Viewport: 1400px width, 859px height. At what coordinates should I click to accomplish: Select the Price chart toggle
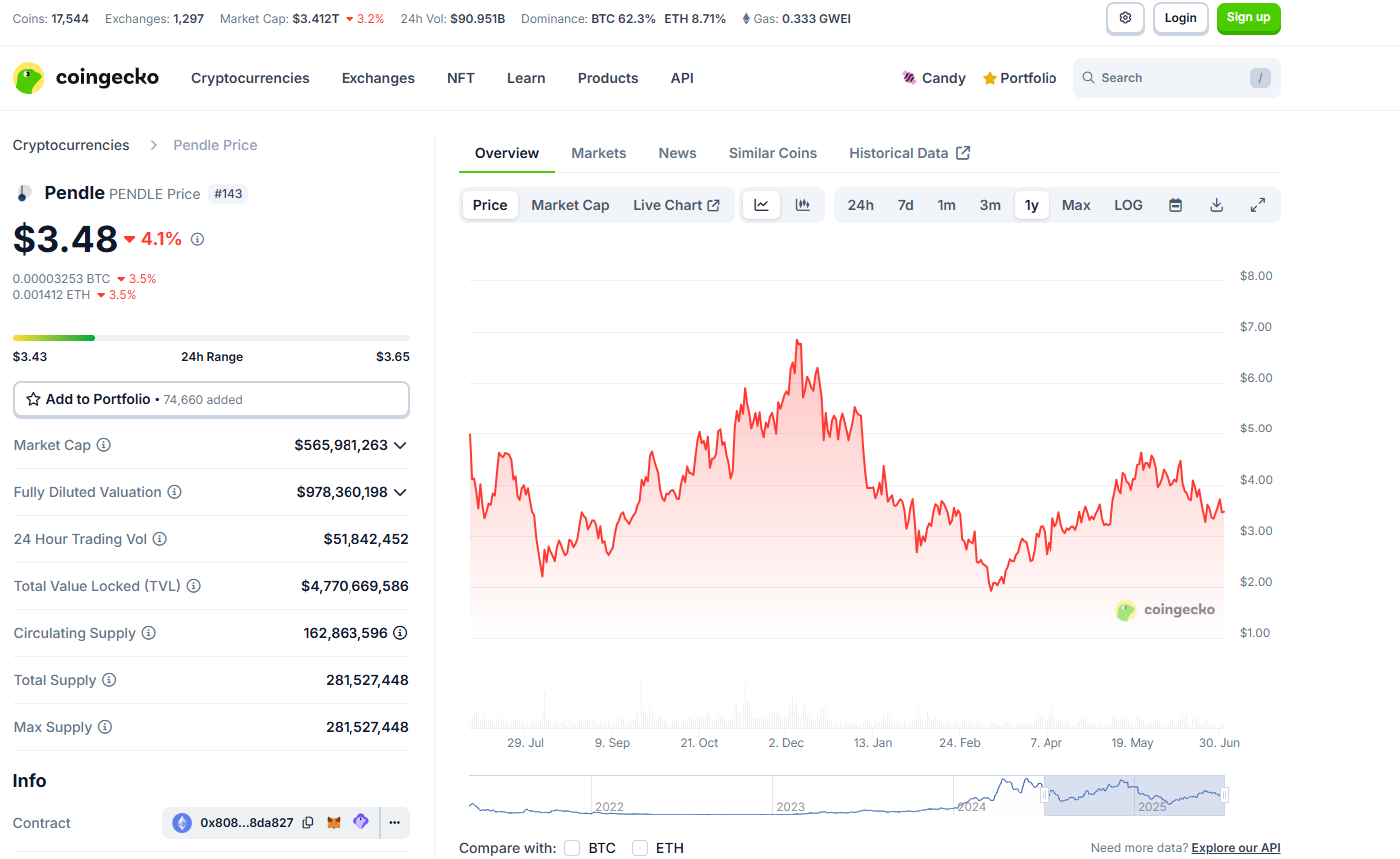pos(490,205)
